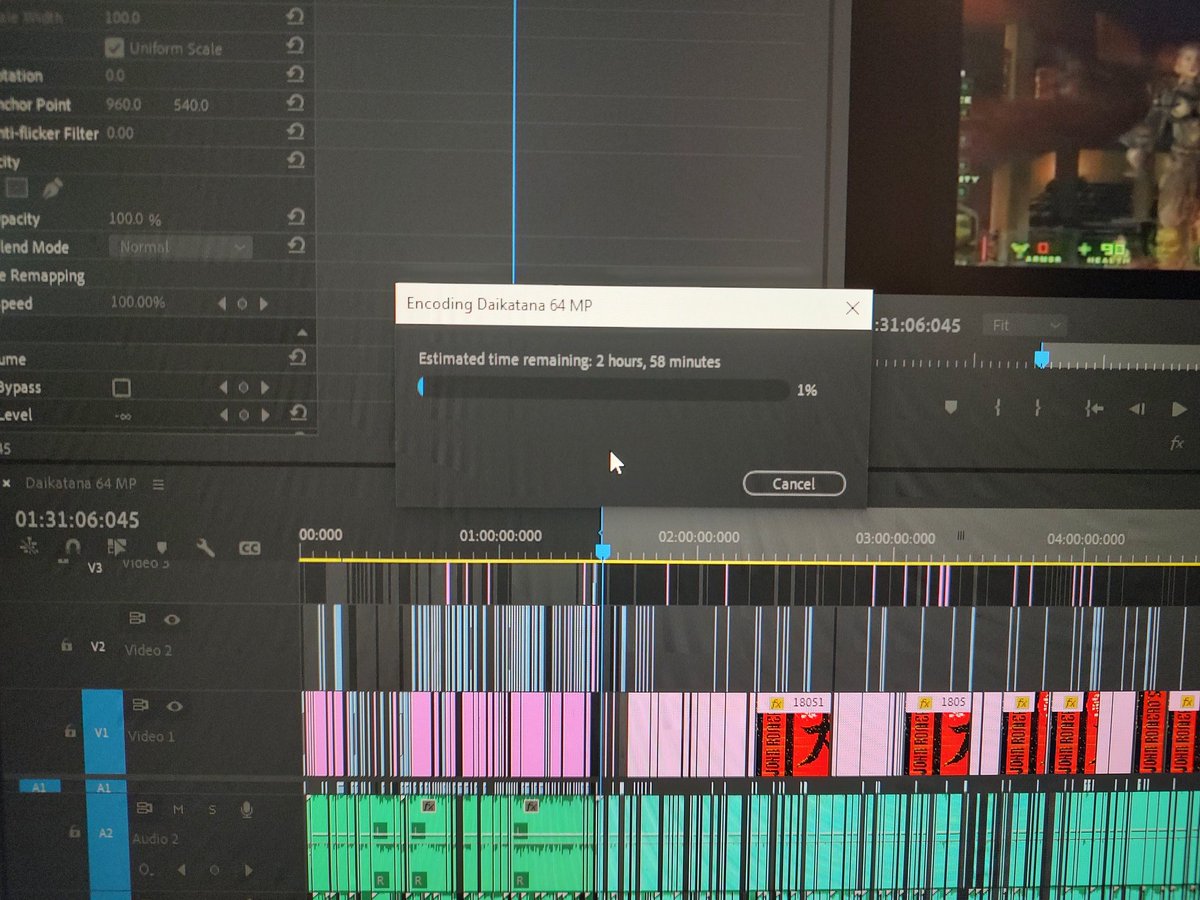Click the Program monitor playhead
1200x900 pixels.
click(1041, 357)
